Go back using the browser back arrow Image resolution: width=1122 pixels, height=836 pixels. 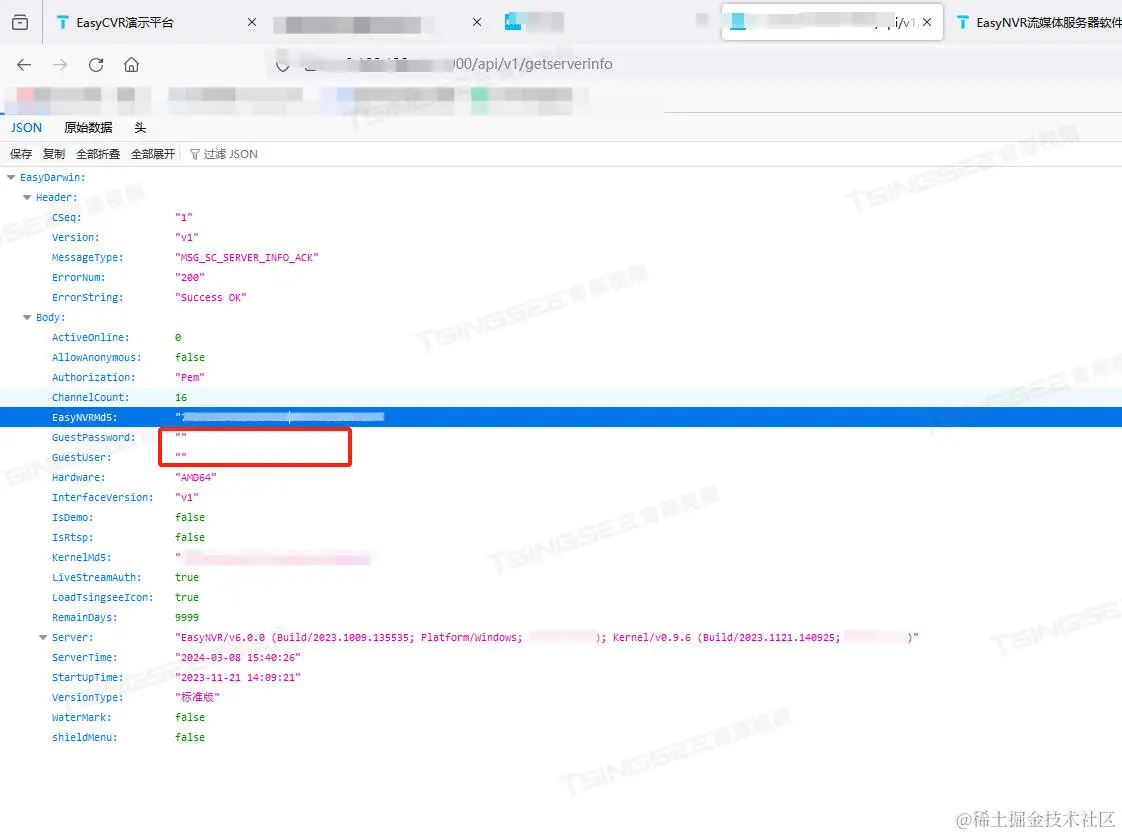pos(24,64)
